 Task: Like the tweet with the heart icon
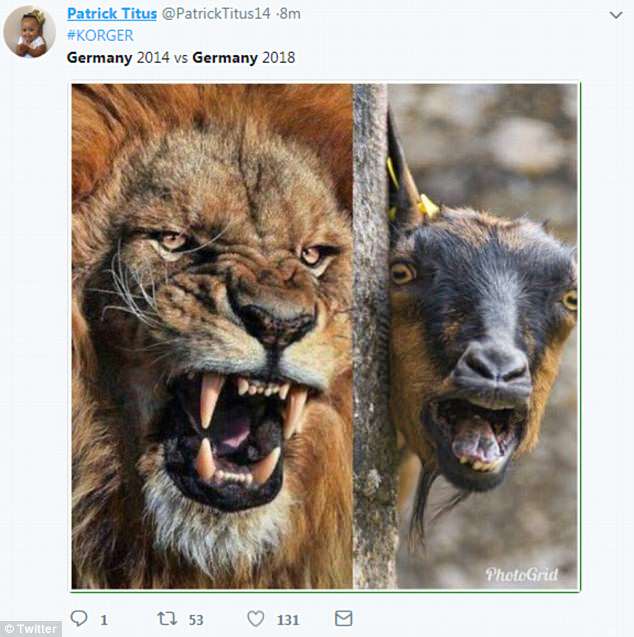tap(256, 619)
